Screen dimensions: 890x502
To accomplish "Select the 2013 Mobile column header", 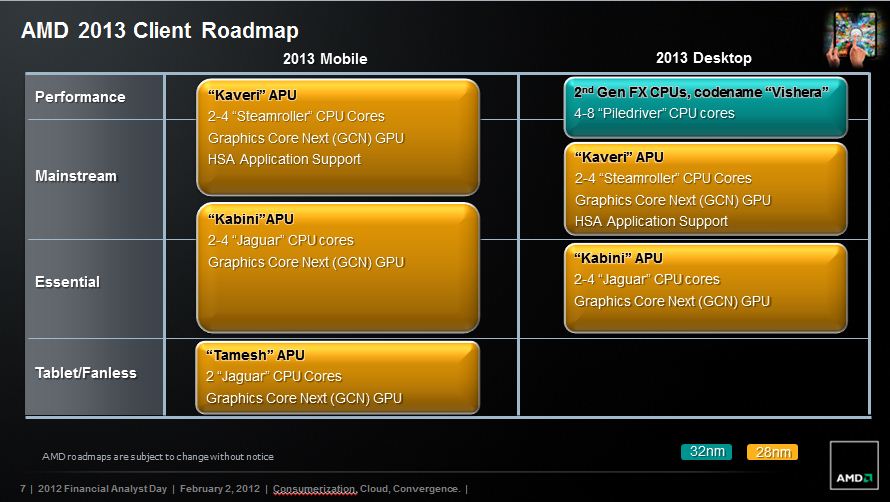I will pyautogui.click(x=325, y=59).
